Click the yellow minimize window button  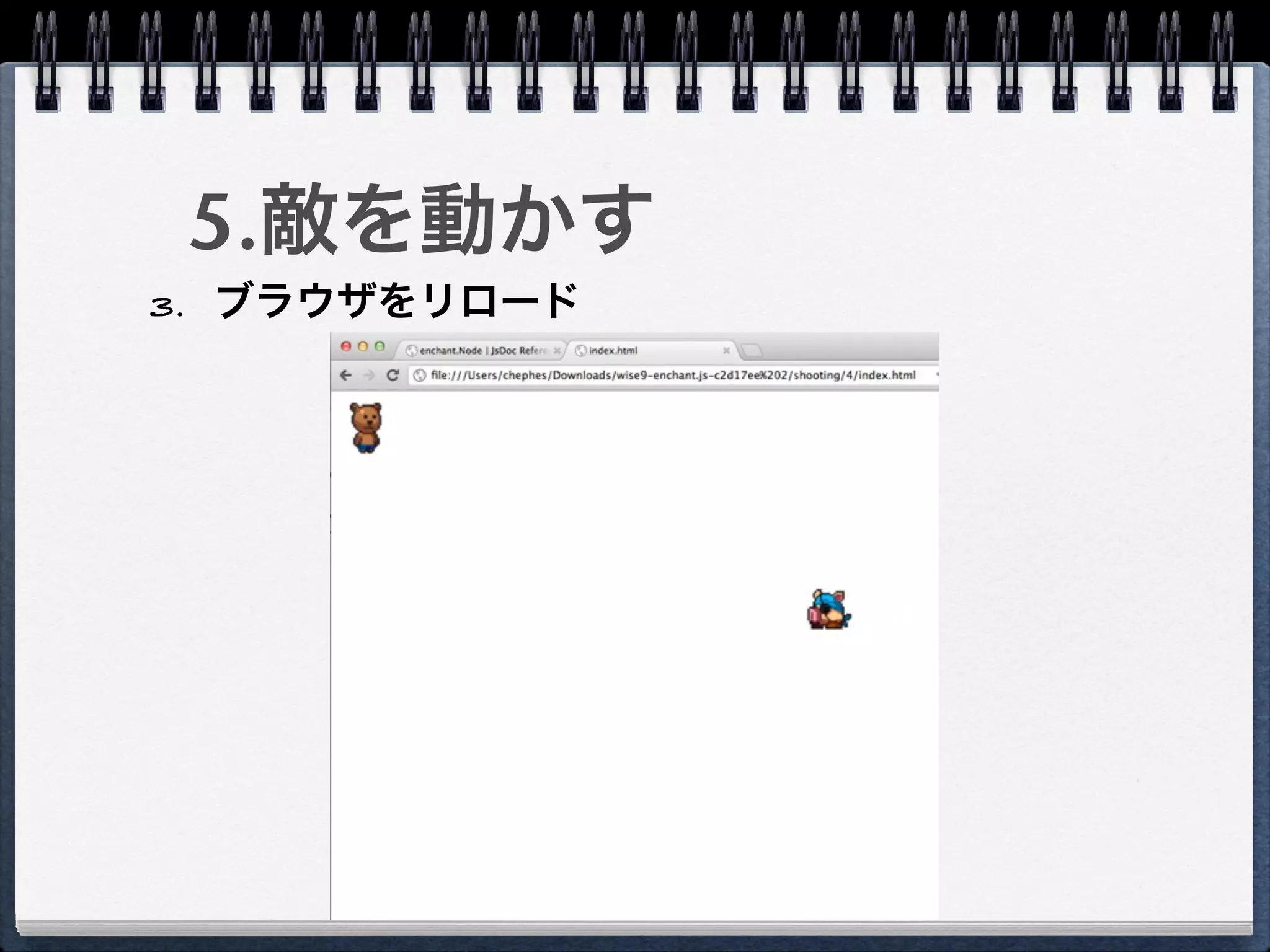tap(363, 346)
